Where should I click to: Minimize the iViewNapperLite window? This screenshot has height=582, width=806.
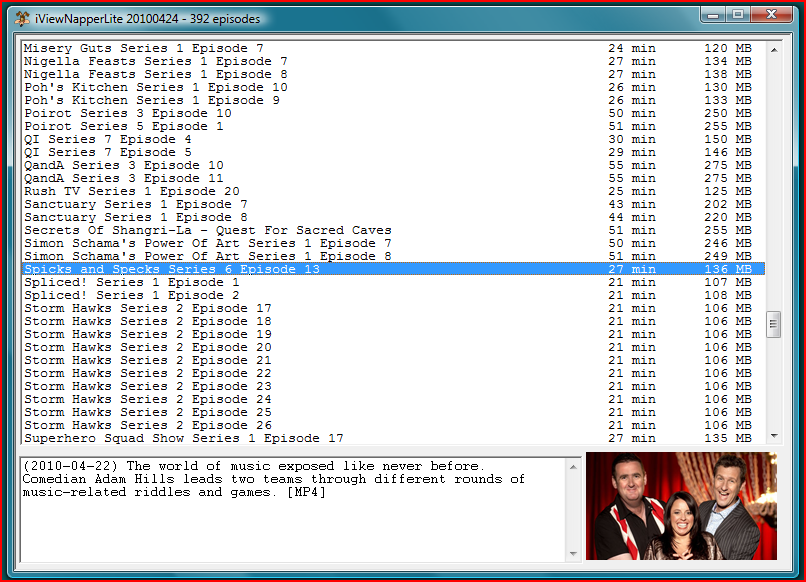[713, 15]
